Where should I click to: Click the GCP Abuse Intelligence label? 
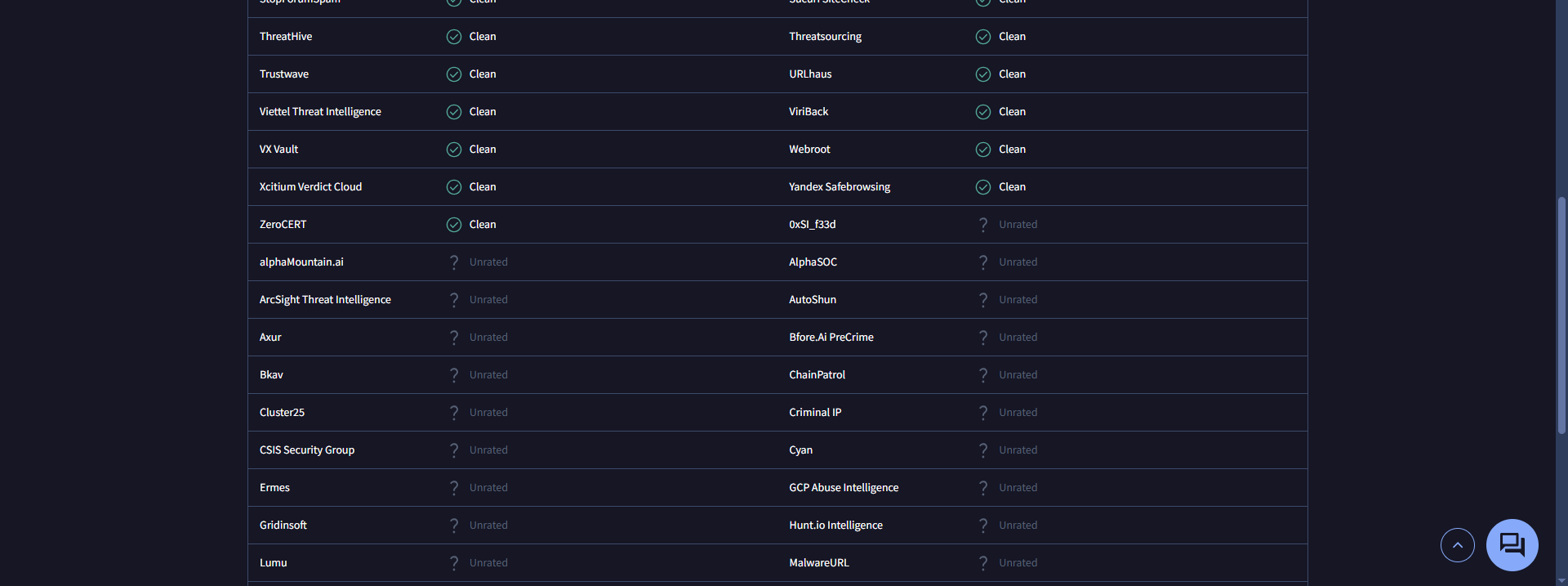coord(844,488)
